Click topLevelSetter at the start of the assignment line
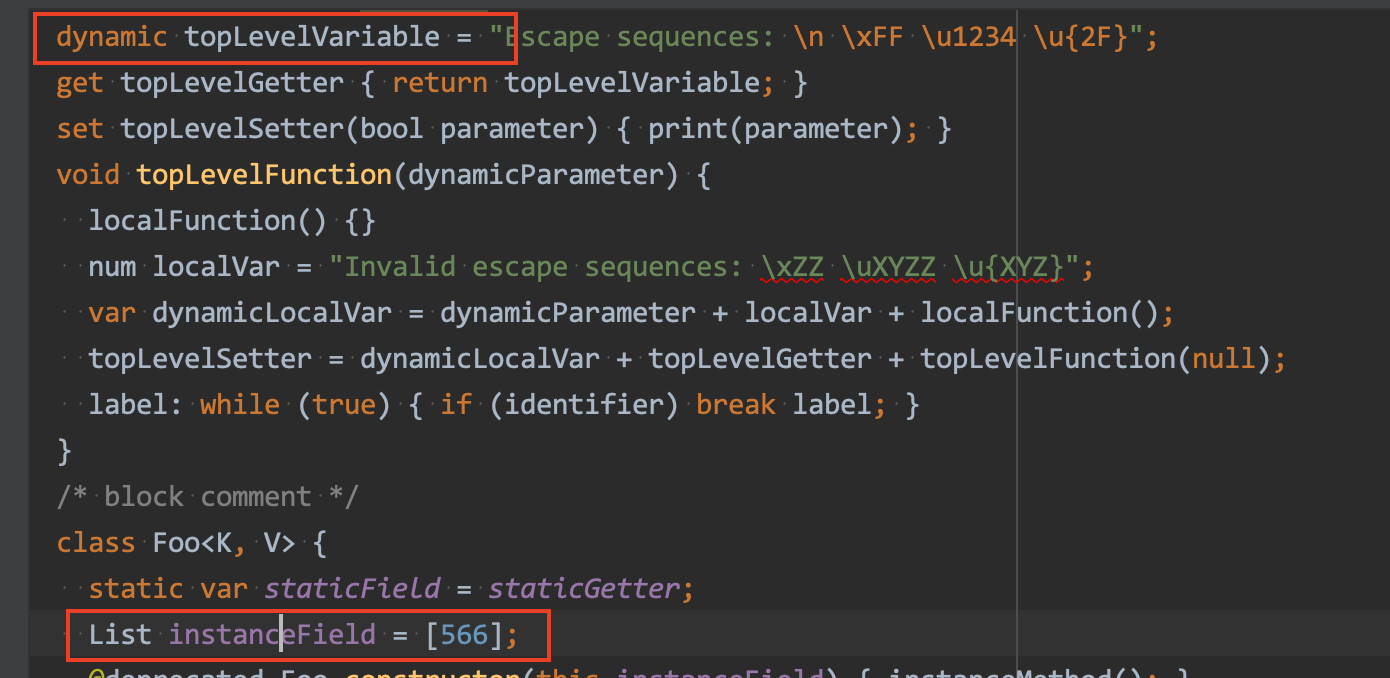The image size is (1390, 678). point(200,358)
